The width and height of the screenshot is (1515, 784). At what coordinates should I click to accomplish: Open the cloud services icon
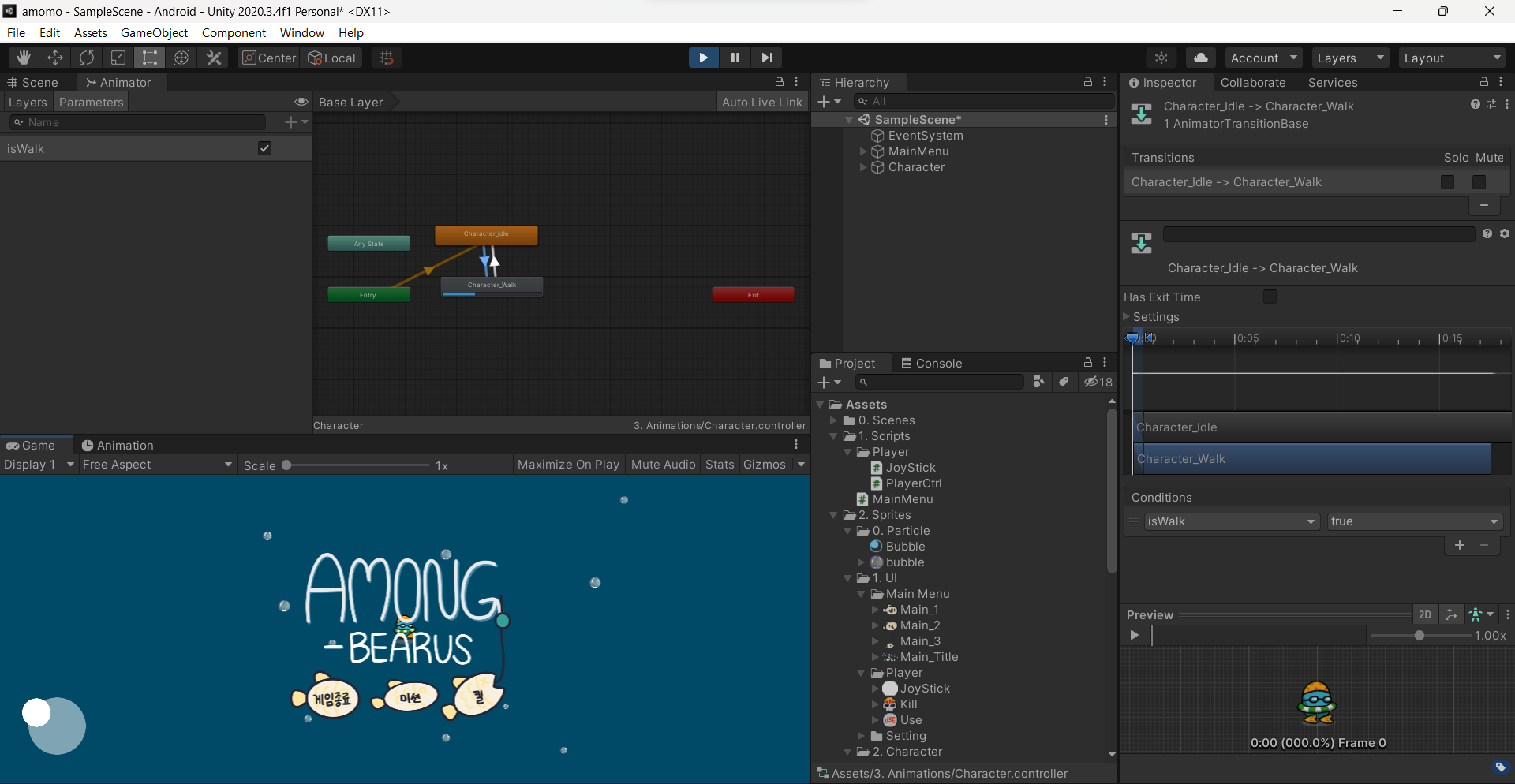(1201, 58)
